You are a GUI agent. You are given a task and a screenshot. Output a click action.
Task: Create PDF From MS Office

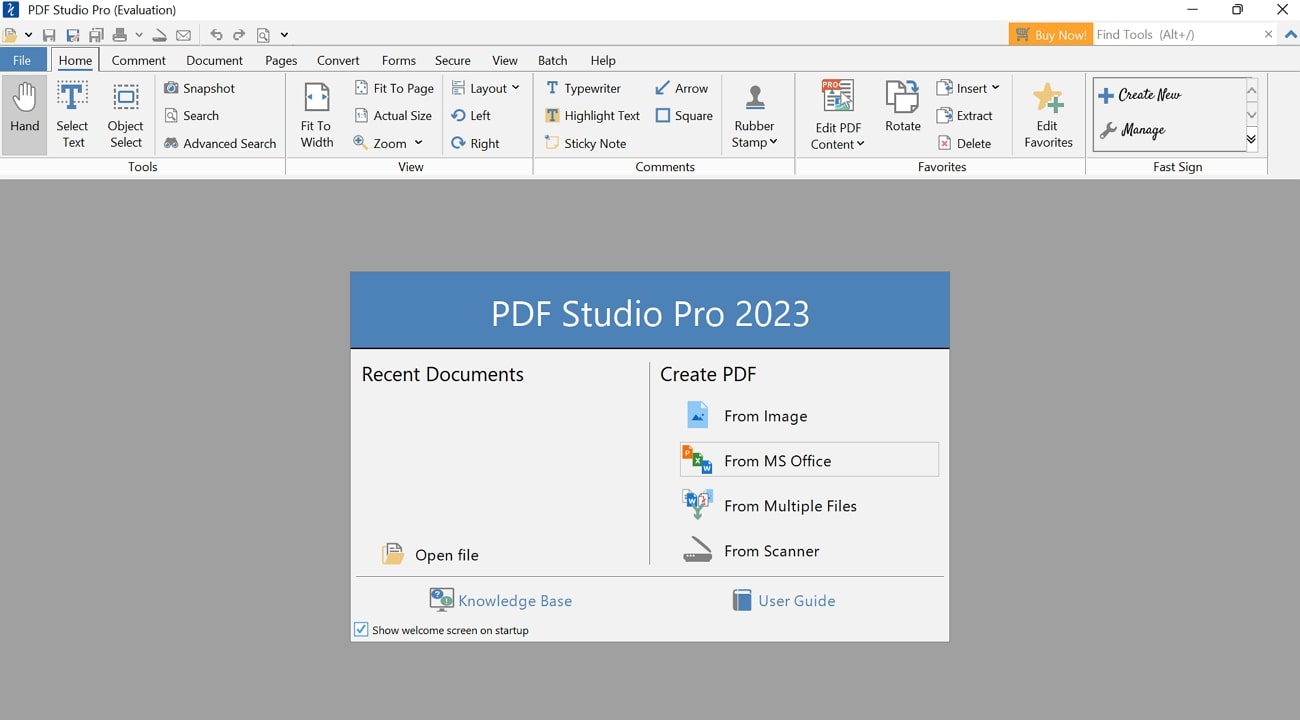[x=809, y=460]
